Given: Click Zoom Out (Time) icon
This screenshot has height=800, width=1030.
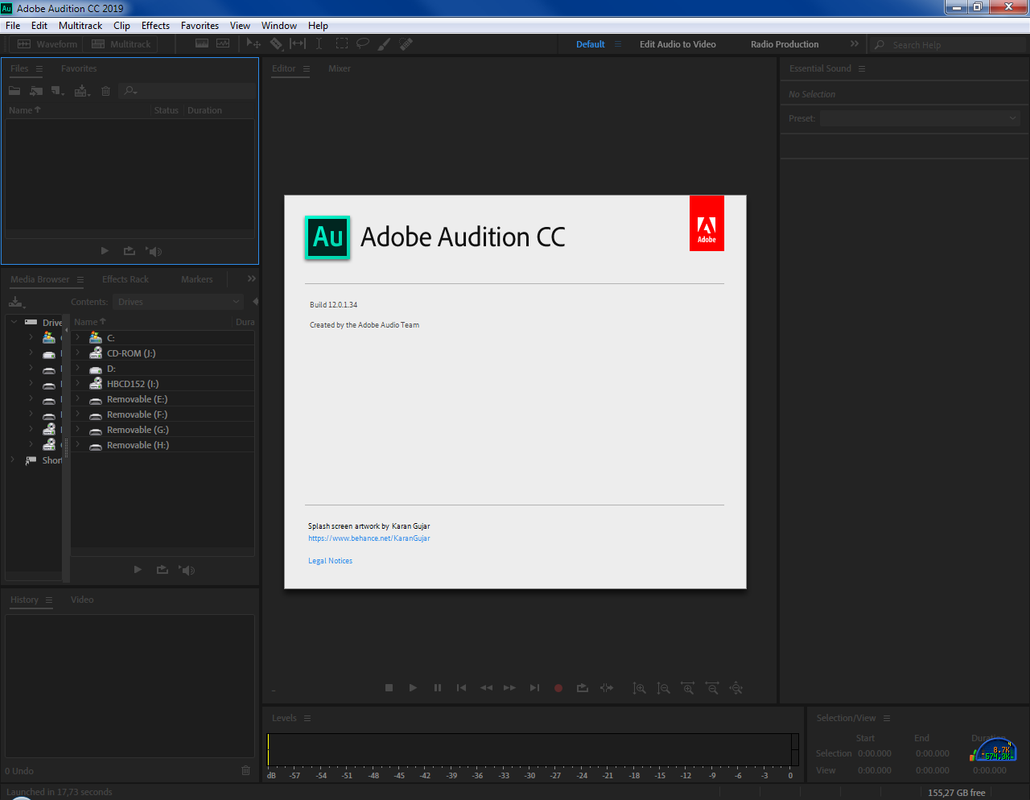Looking at the screenshot, I should point(712,688).
